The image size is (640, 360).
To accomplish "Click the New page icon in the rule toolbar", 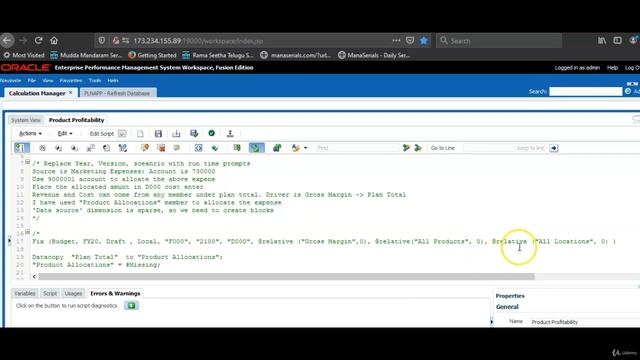I will (x=140, y=133).
